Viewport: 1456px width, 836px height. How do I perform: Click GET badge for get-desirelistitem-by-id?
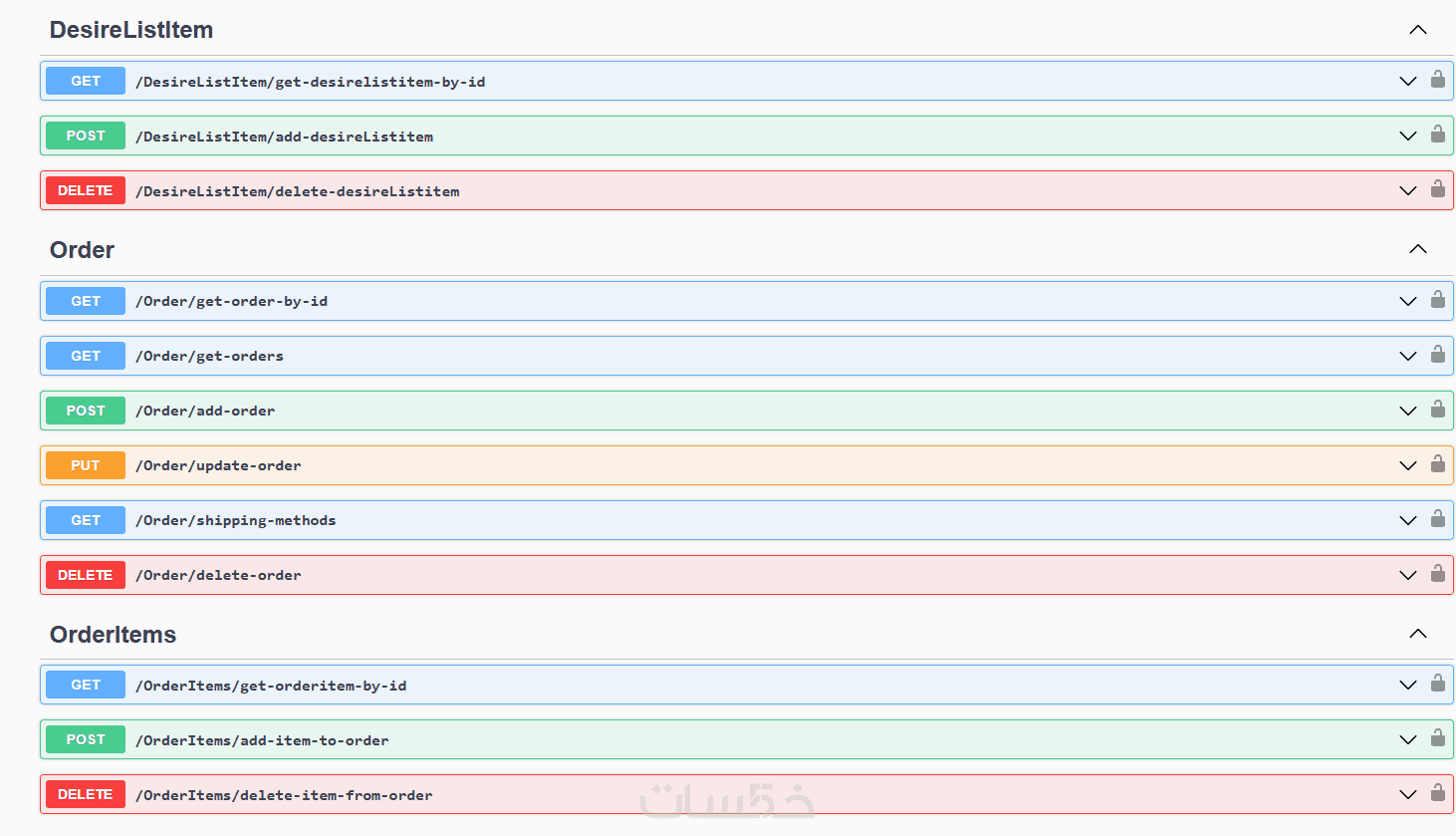point(86,81)
